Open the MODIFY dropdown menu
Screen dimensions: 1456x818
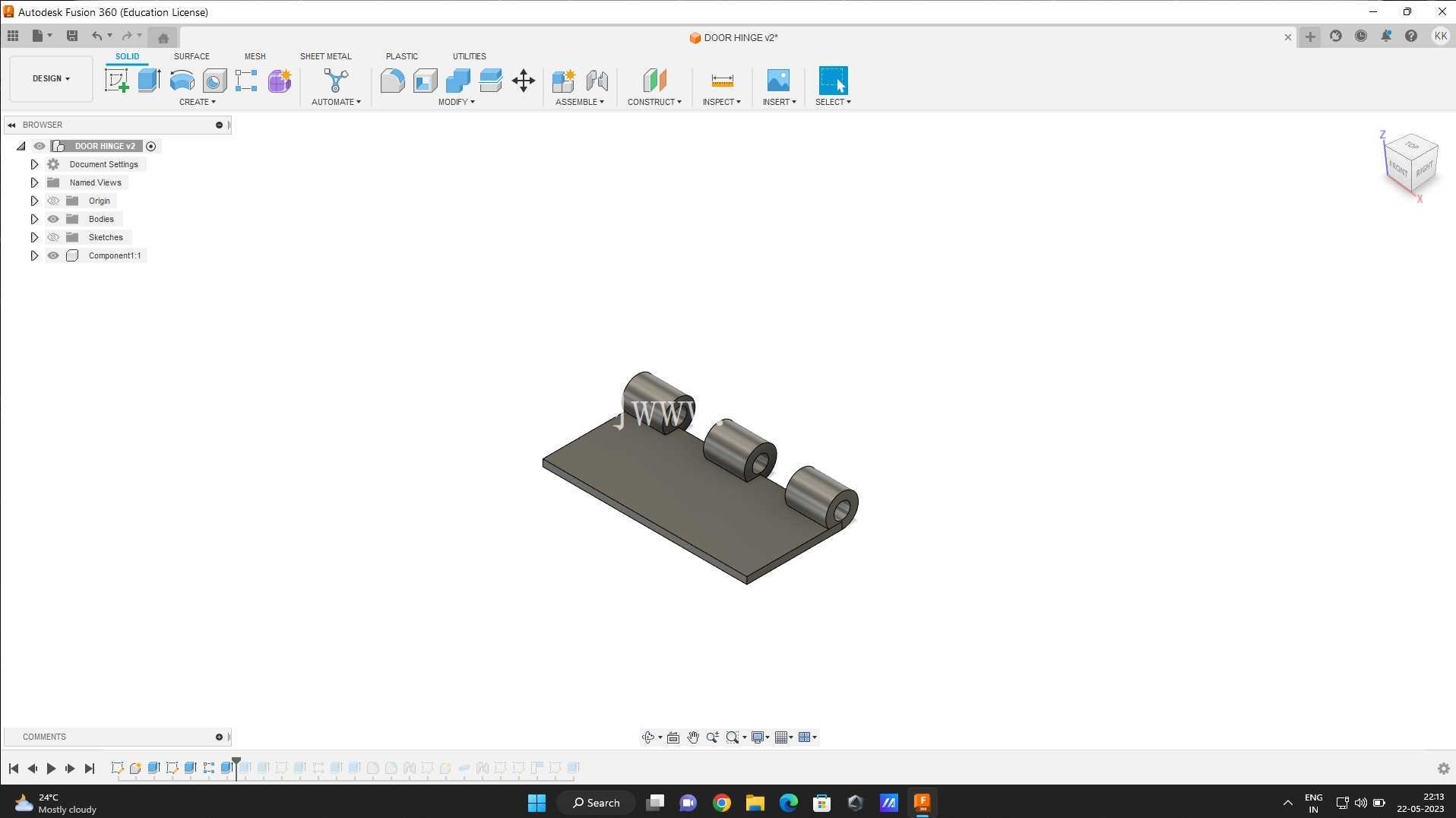pos(456,102)
